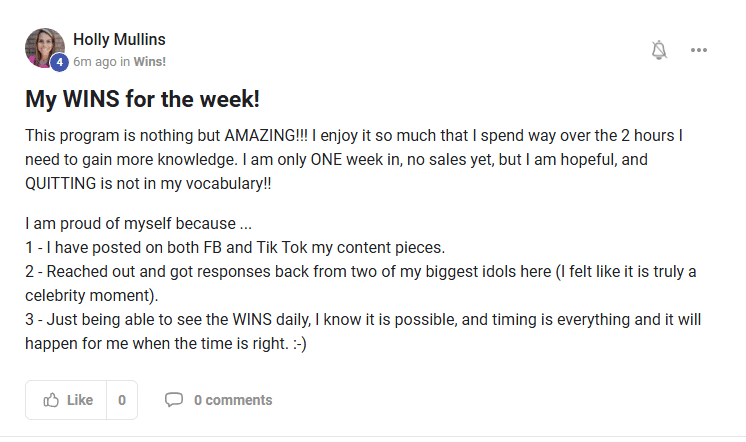Click the speech bubble comment icon

pos(174,400)
